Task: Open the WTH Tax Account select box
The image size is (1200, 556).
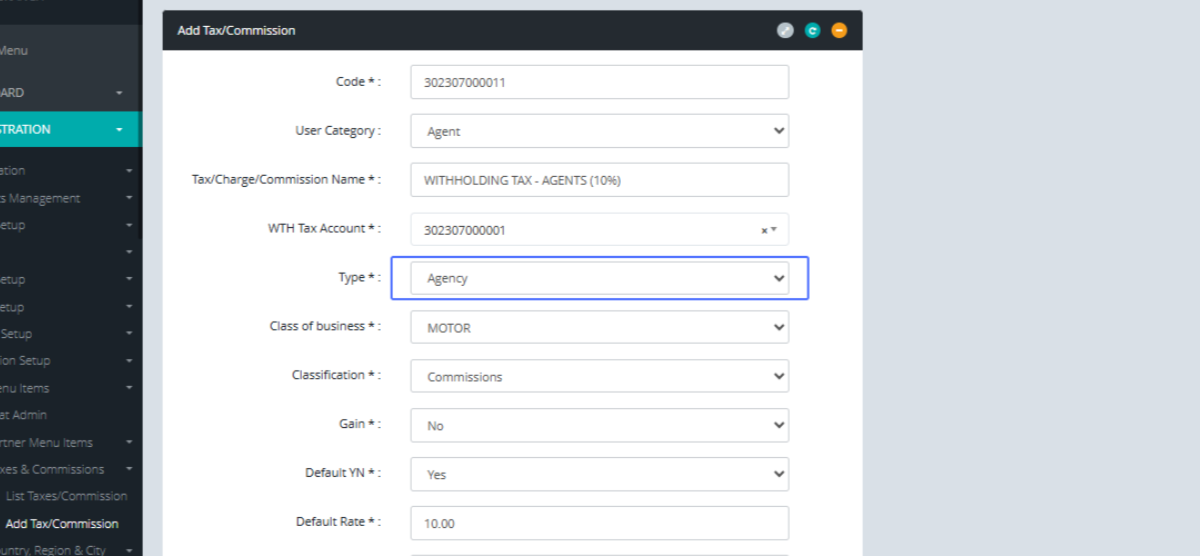Action: 590,230
